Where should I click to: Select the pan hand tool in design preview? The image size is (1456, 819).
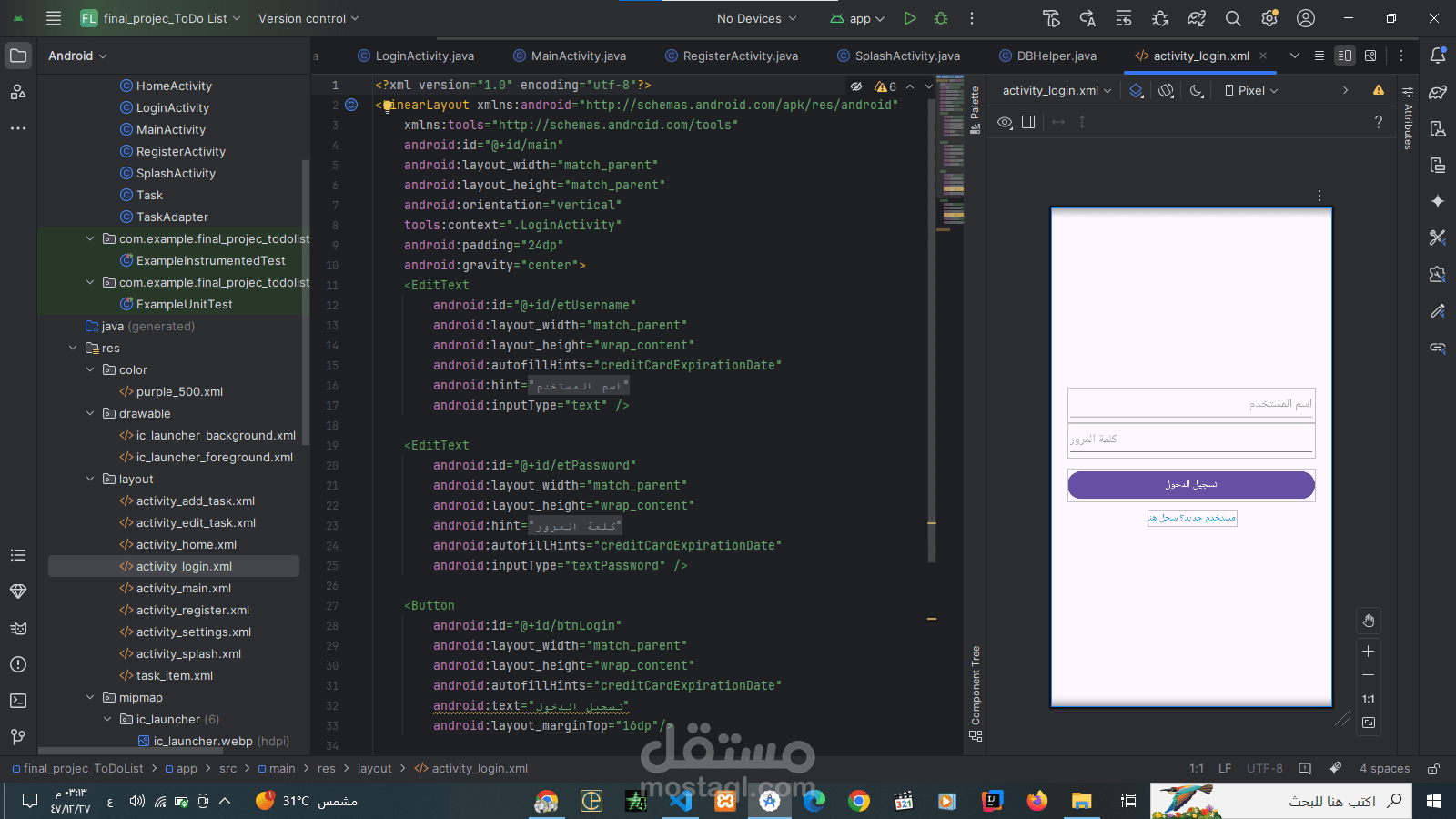tap(1368, 621)
